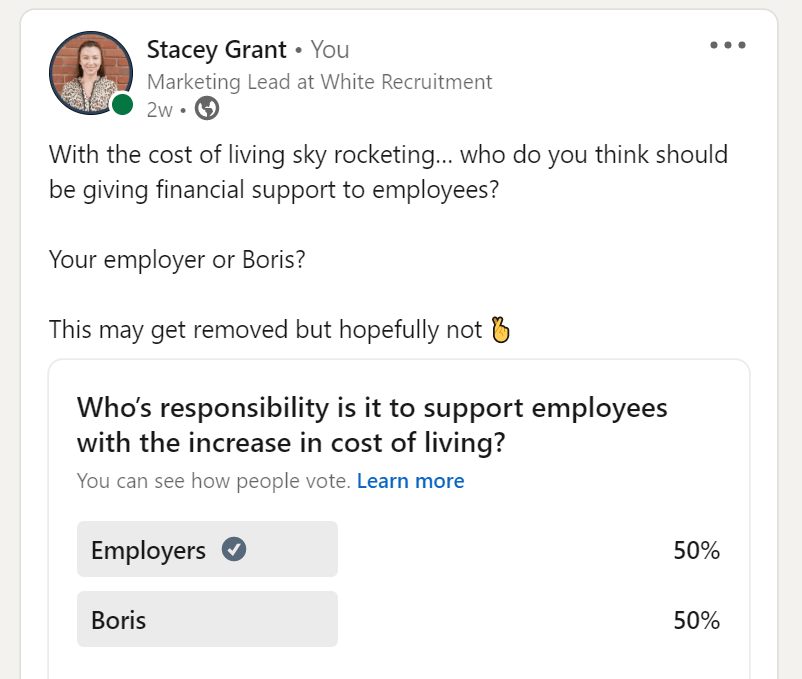Click the "Your employer or Boris?" line
This screenshot has height=679, width=802.
pyautogui.click(x=177, y=260)
